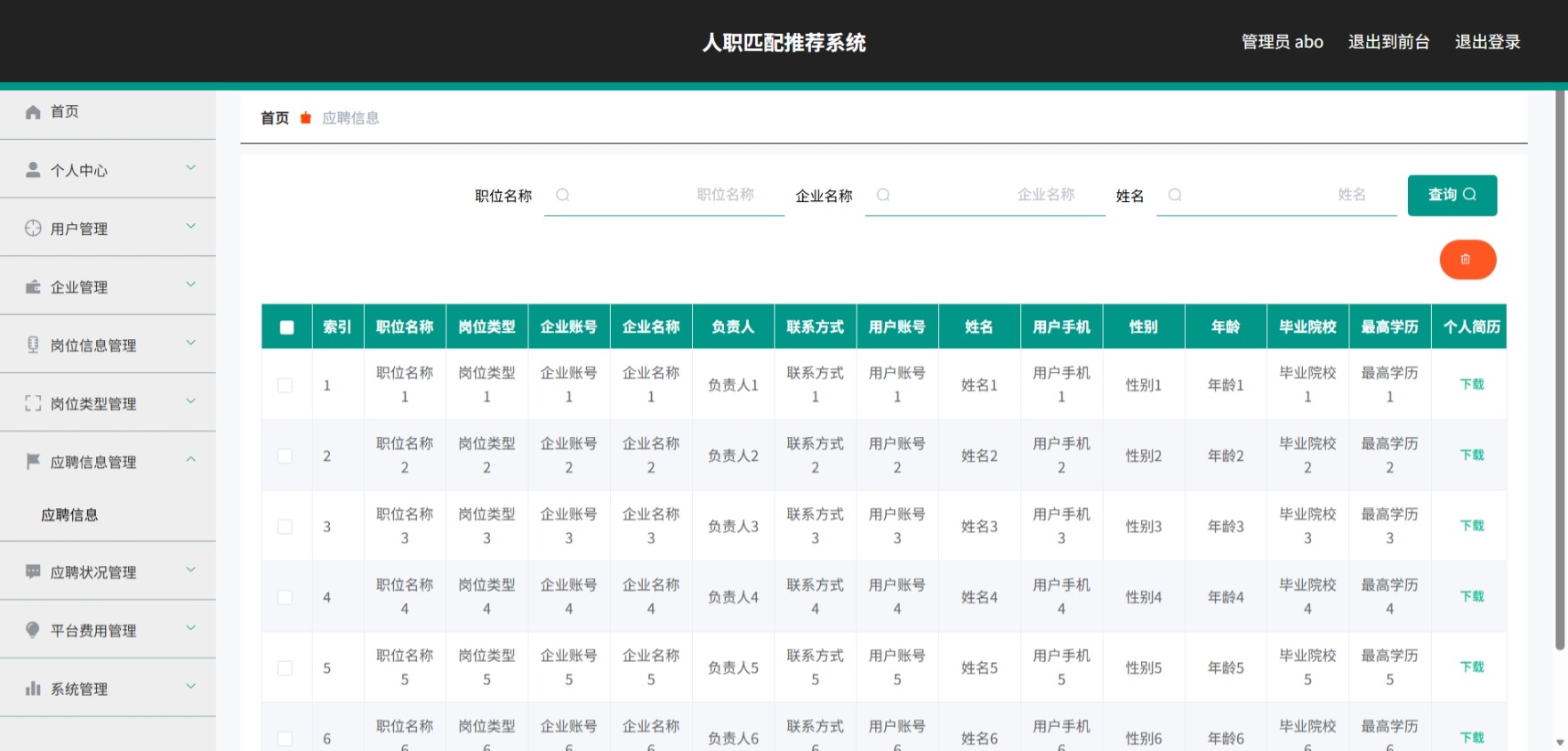Click the home icon beside 首页 in sidebar
This screenshot has width=1568, height=751.
[x=33, y=112]
